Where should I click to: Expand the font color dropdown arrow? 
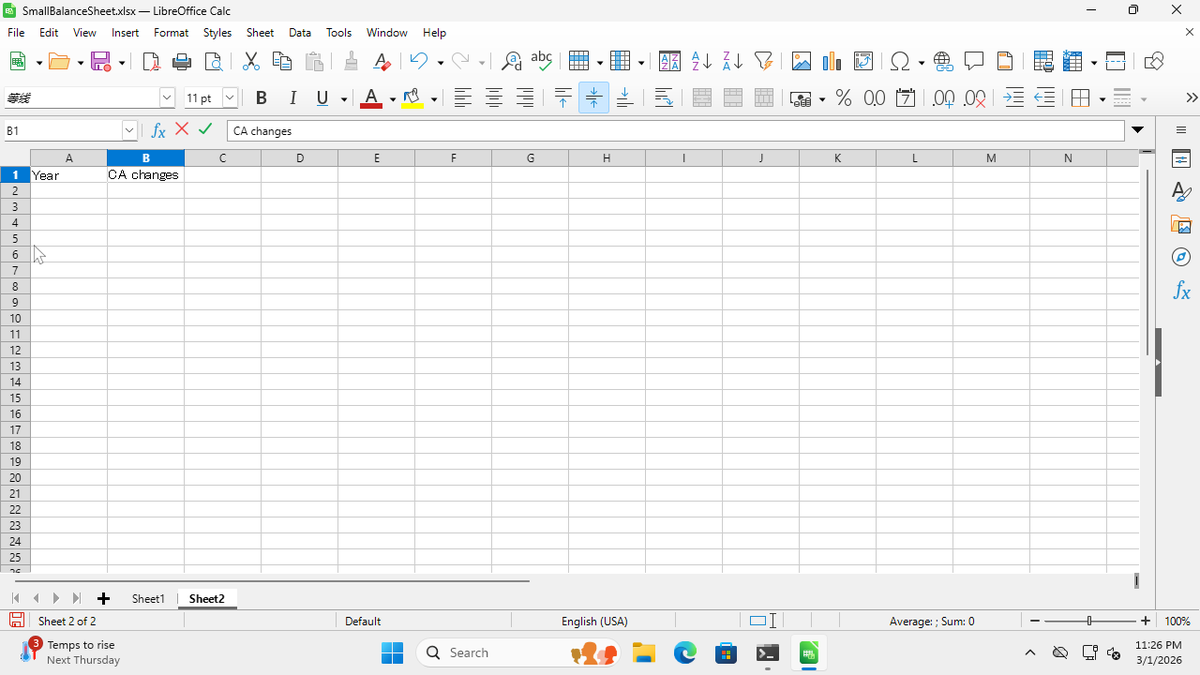click(392, 97)
